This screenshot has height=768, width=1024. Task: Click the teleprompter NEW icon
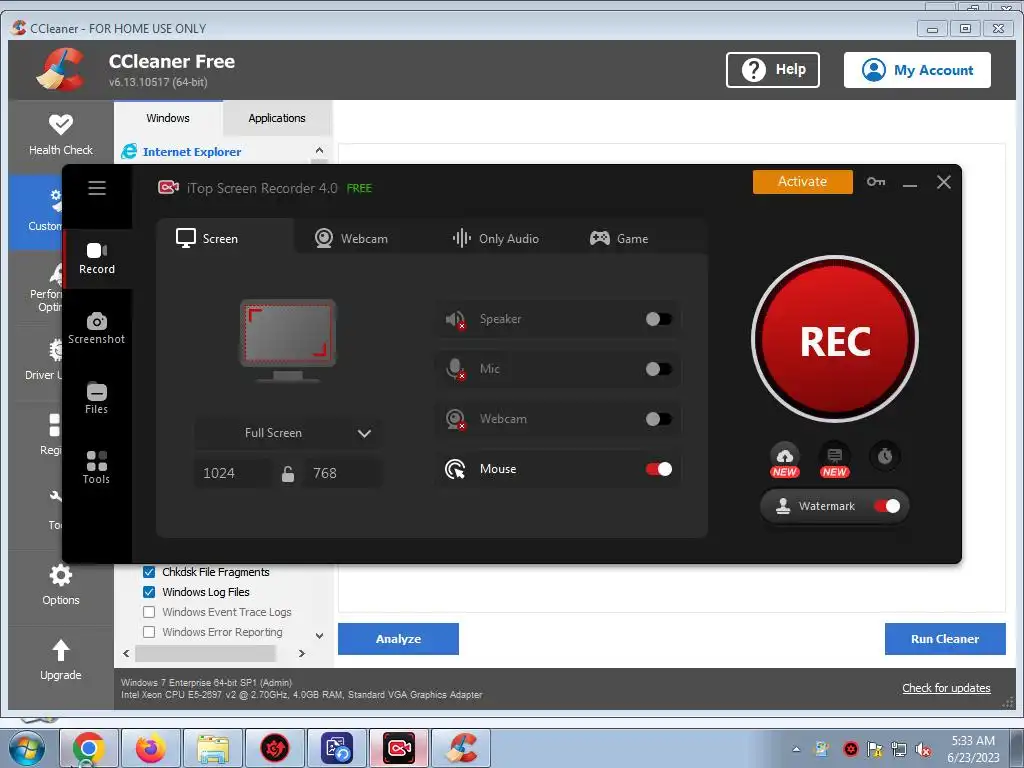click(835, 460)
